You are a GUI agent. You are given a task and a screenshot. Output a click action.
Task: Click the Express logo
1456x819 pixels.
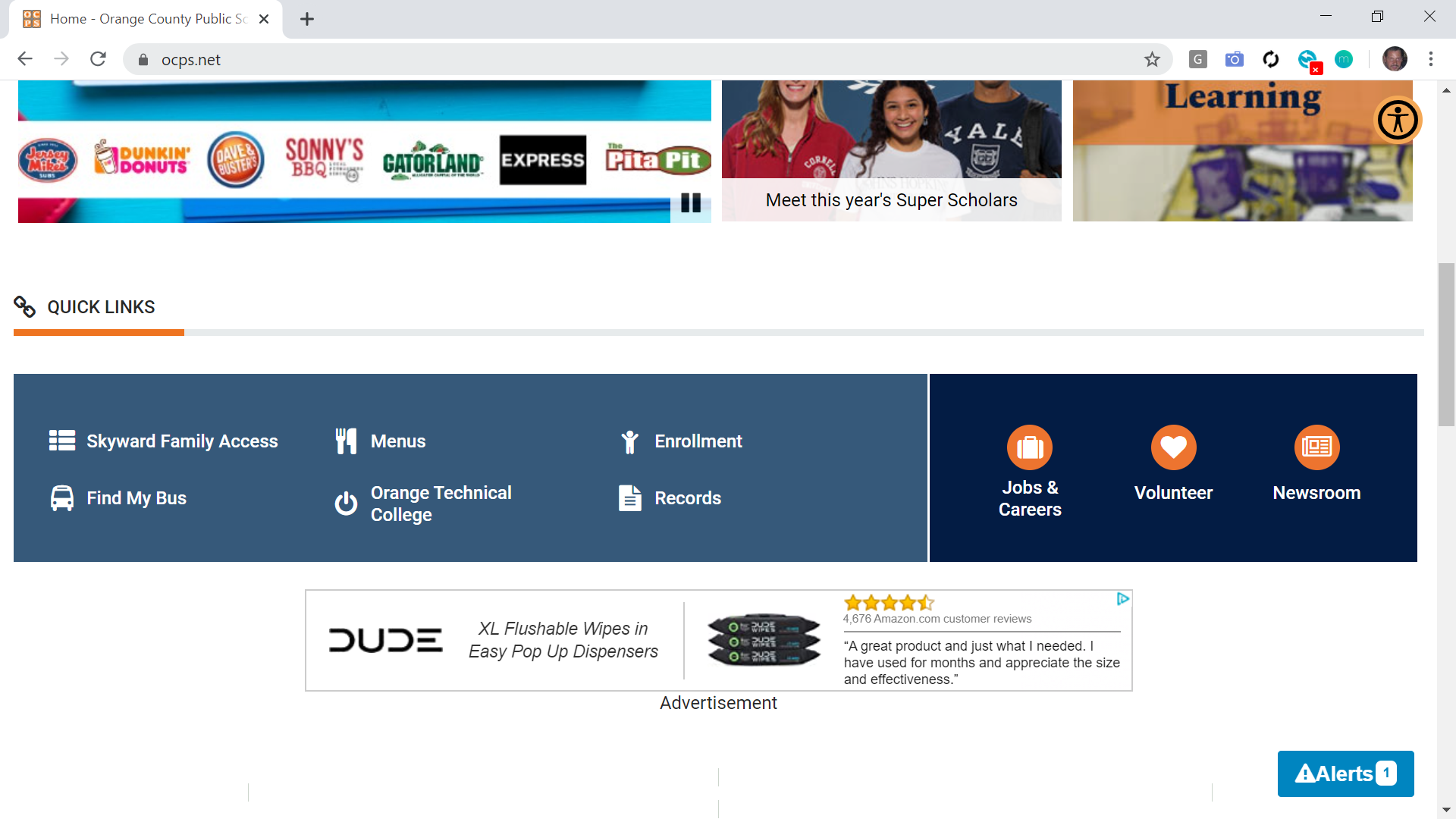point(543,160)
